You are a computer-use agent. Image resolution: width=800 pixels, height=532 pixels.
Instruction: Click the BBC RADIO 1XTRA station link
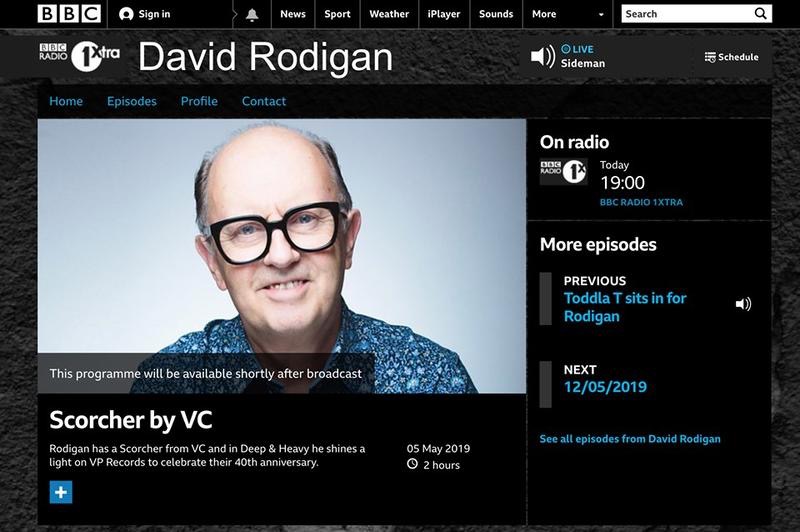click(x=641, y=202)
